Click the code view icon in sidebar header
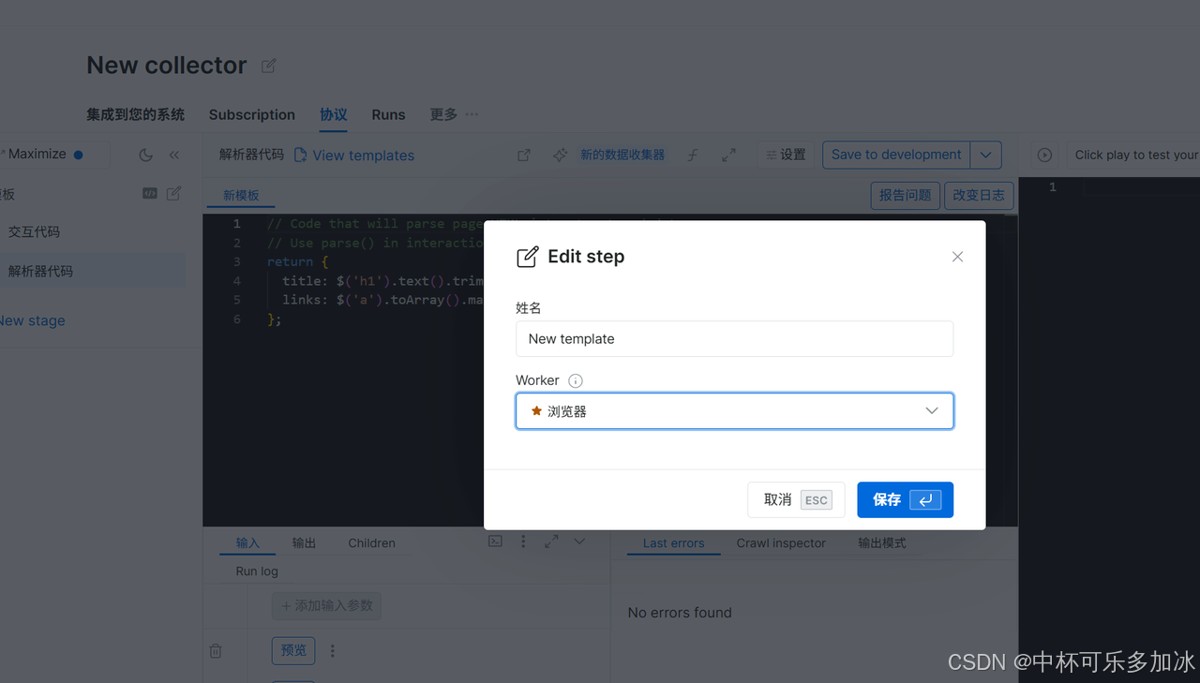1200x683 pixels. tap(150, 194)
